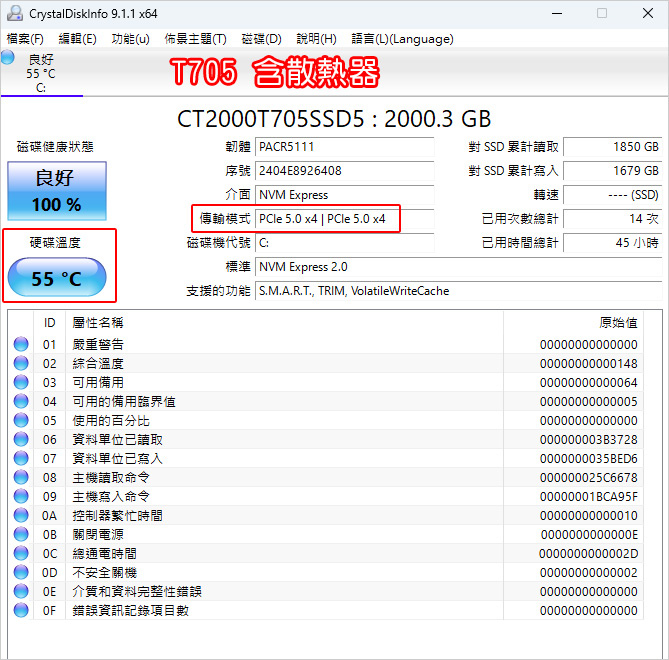Viewport: 669px width, 660px height.
Task: Click the drive letter field C:
Action: point(344,243)
